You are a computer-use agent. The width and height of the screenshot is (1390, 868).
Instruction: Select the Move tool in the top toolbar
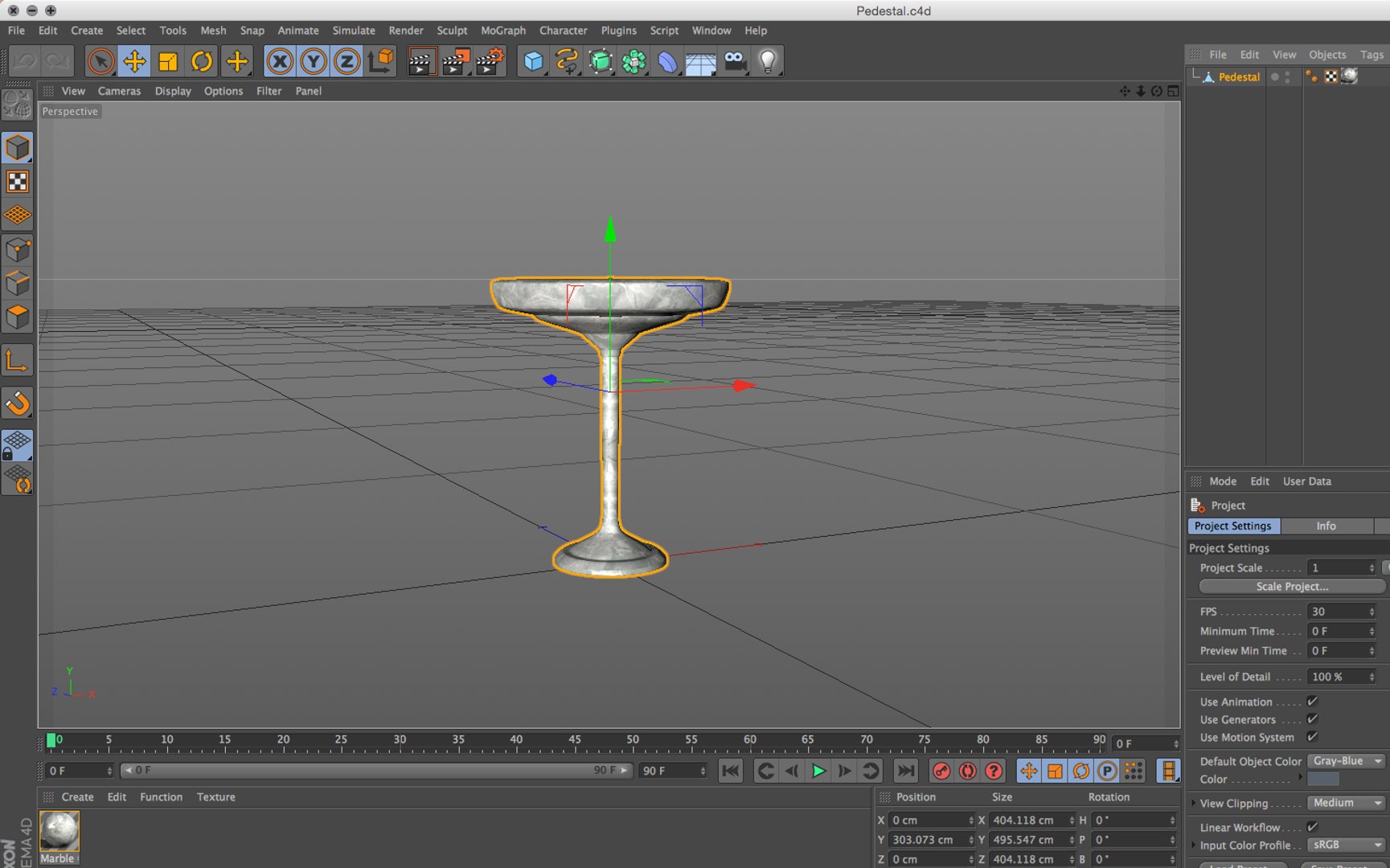[x=134, y=61]
